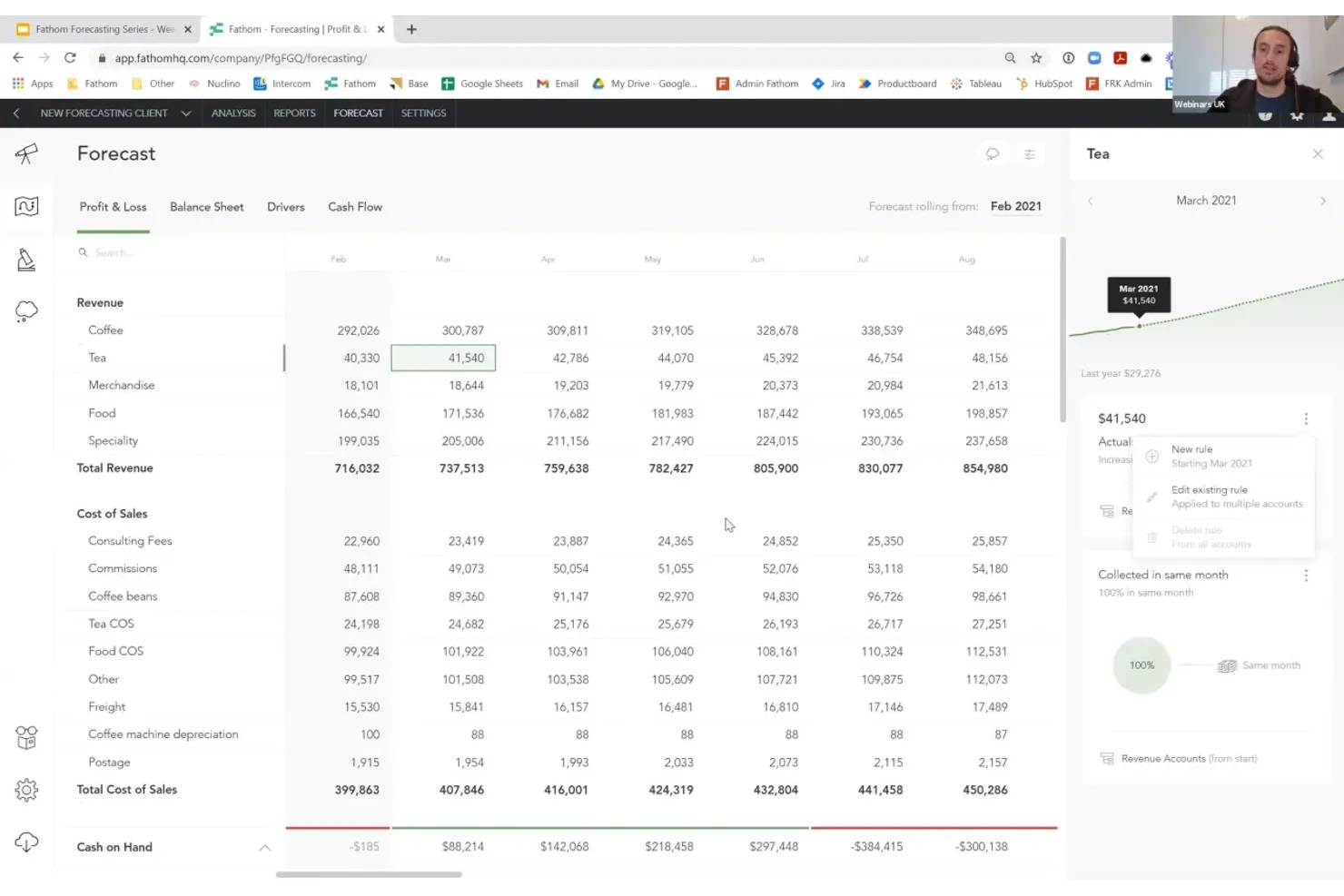Select the Edit existing rule option
Viewport: 1344px width, 896px height.
pyautogui.click(x=1211, y=496)
